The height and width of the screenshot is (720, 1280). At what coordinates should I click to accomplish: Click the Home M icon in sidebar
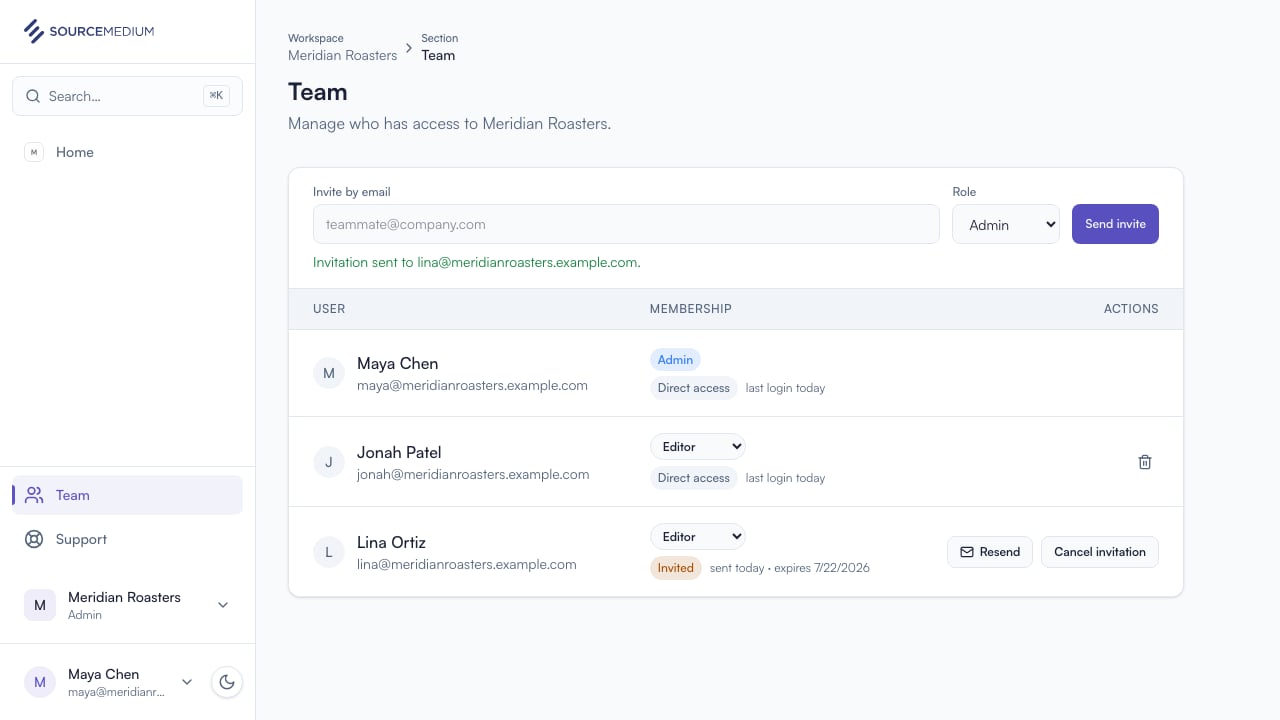34,152
